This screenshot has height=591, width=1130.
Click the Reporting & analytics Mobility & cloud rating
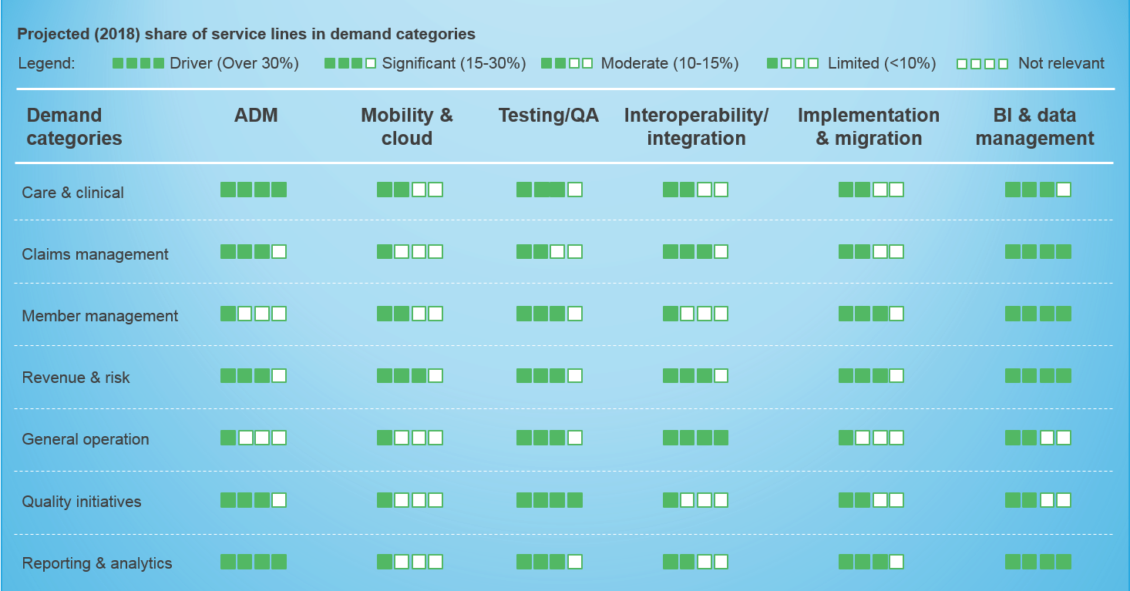point(410,562)
